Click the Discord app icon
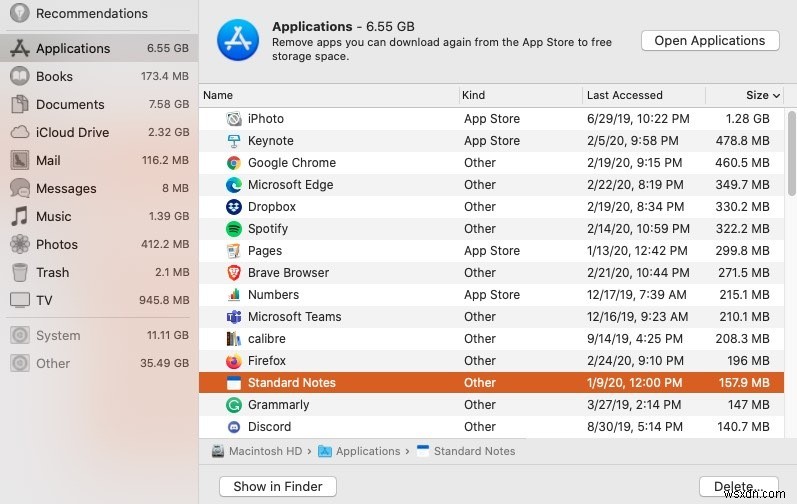The height and width of the screenshot is (504, 797). click(x=234, y=427)
